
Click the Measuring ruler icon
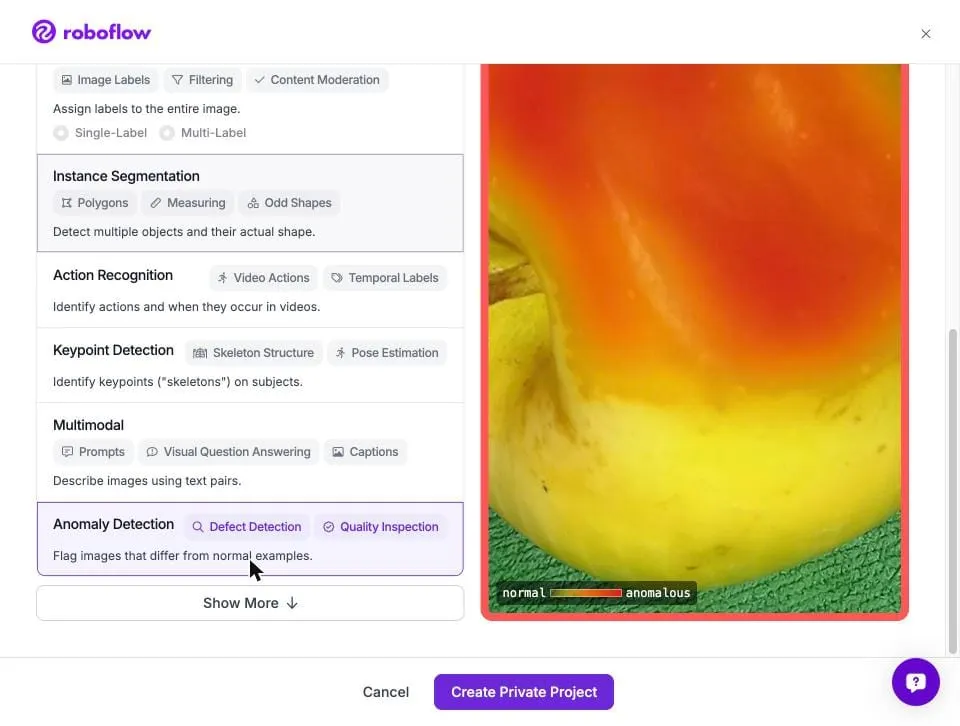click(x=156, y=203)
